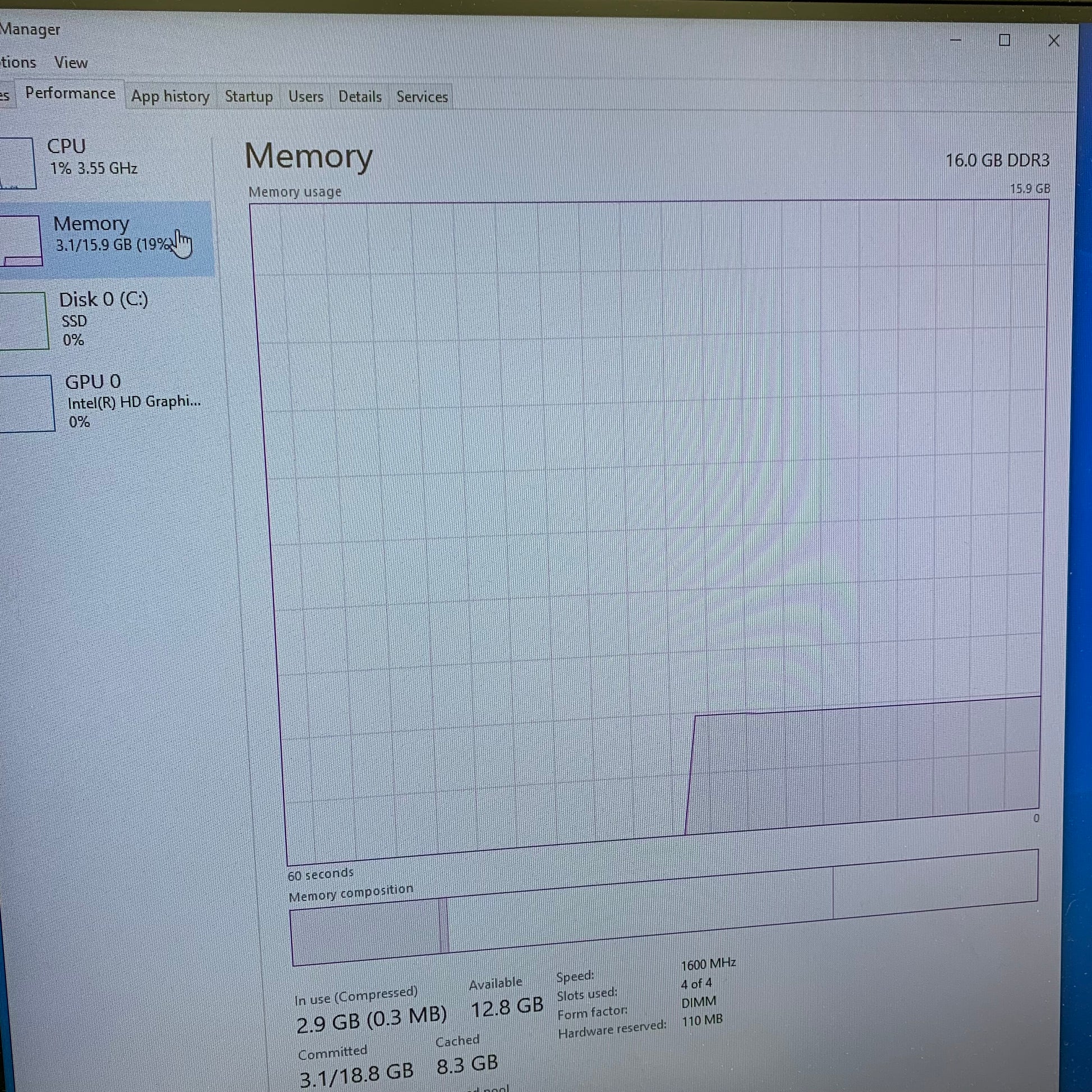Click the Memory mini graph thumbnail
This screenshot has height=1092, width=1092.
pyautogui.click(x=20, y=241)
